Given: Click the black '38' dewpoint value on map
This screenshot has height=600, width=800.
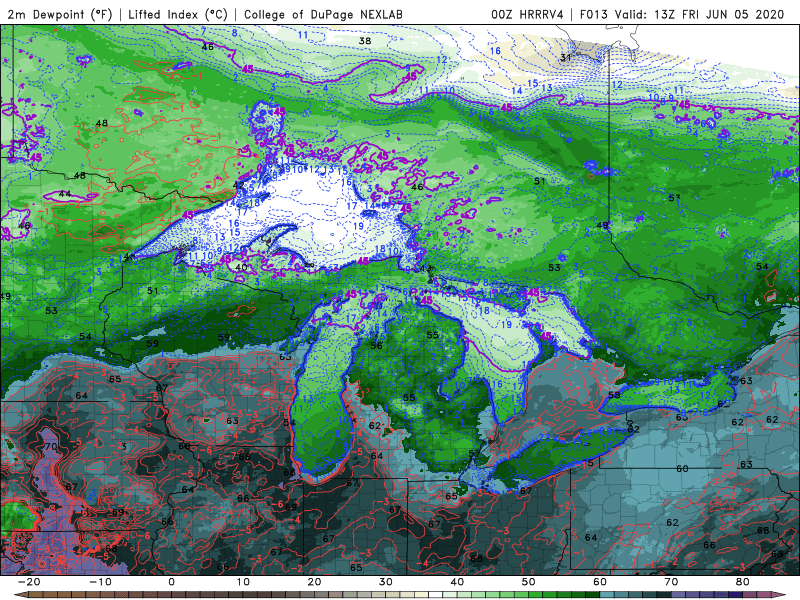Looking at the screenshot, I should pyautogui.click(x=365, y=41).
